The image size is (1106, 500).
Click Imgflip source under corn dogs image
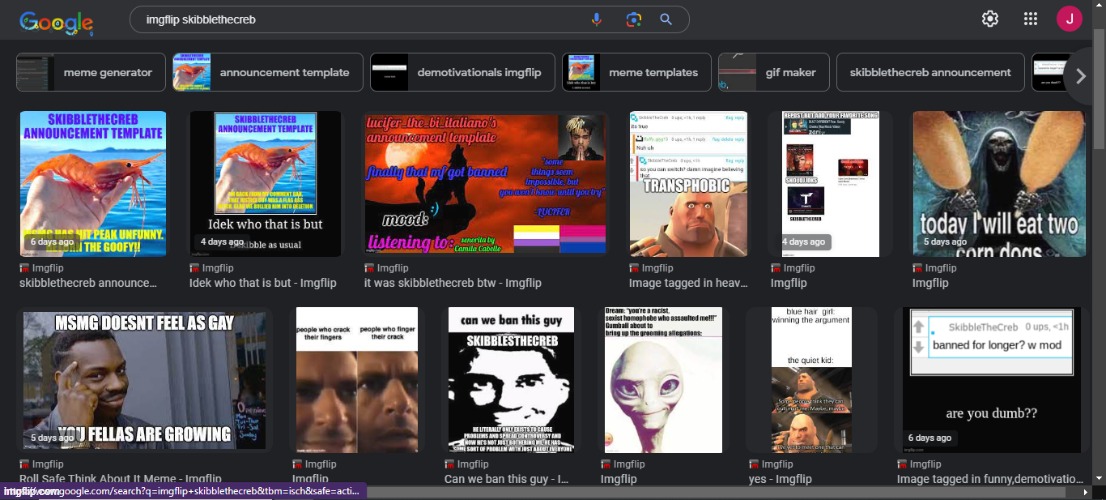940,268
